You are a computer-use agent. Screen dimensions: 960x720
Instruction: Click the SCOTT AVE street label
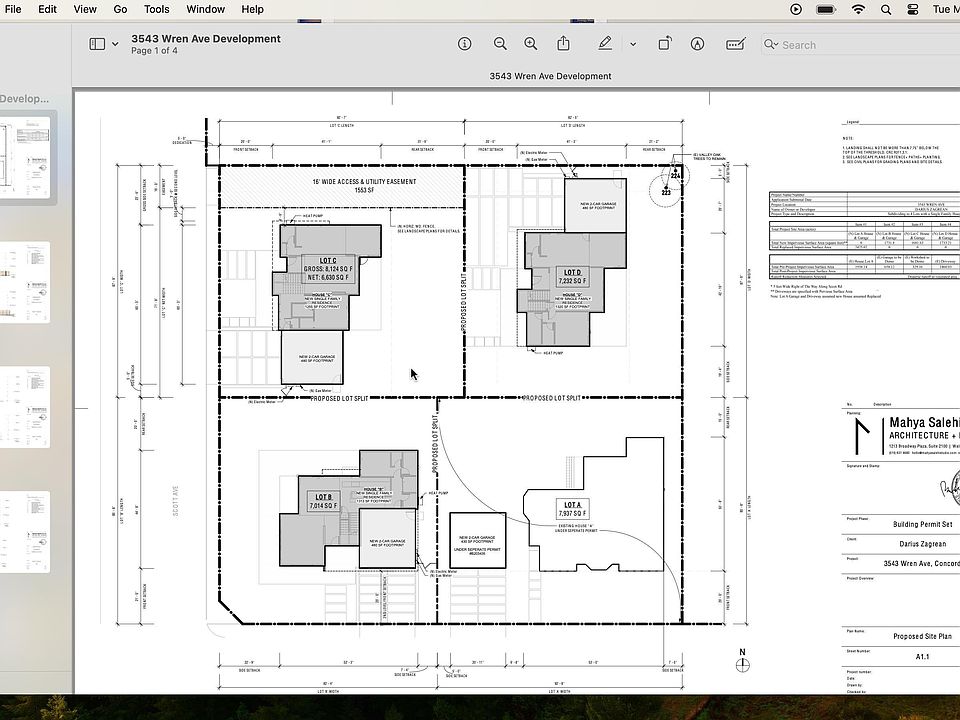(x=176, y=501)
